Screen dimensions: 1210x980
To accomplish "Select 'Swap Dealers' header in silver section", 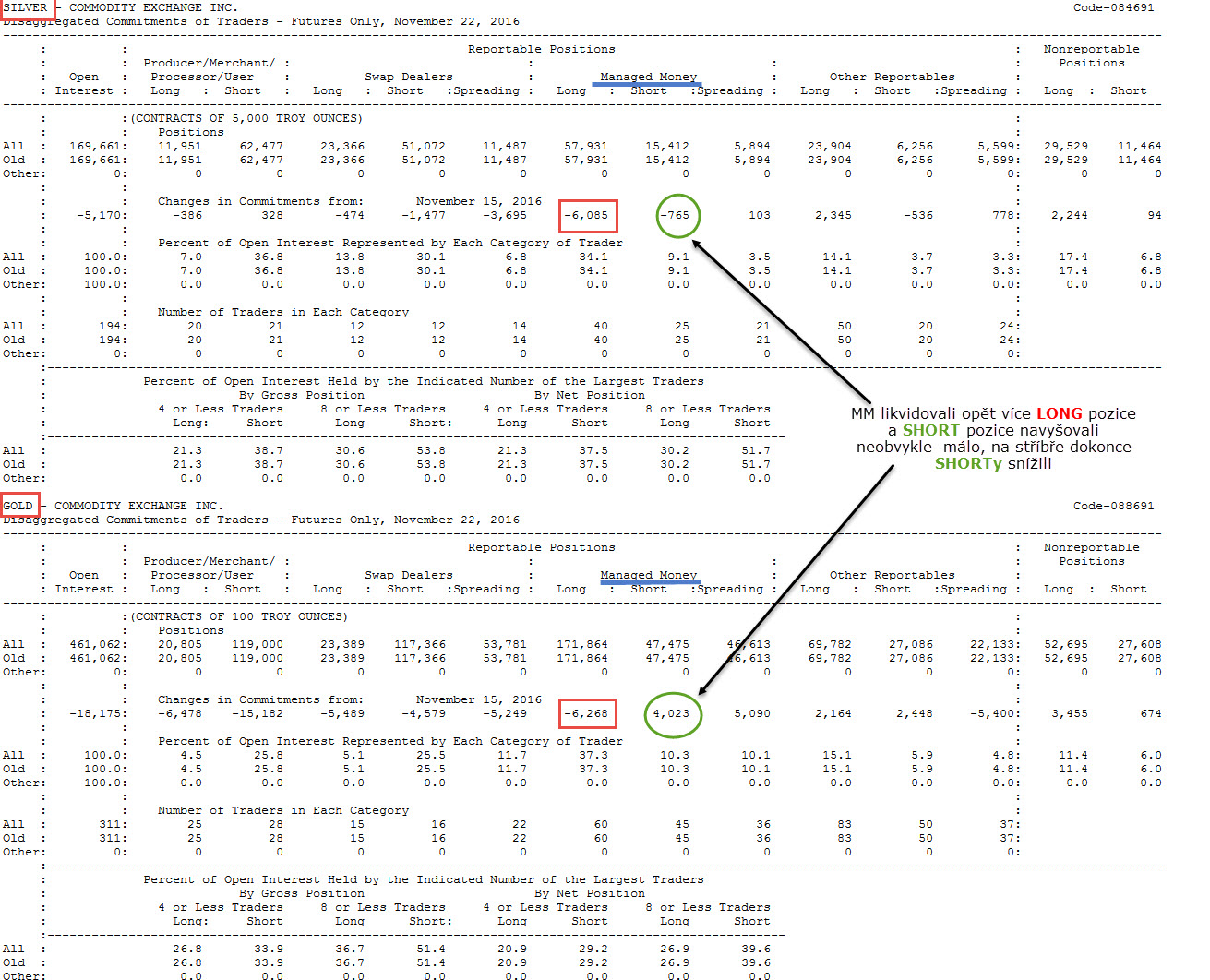I will pyautogui.click(x=408, y=77).
